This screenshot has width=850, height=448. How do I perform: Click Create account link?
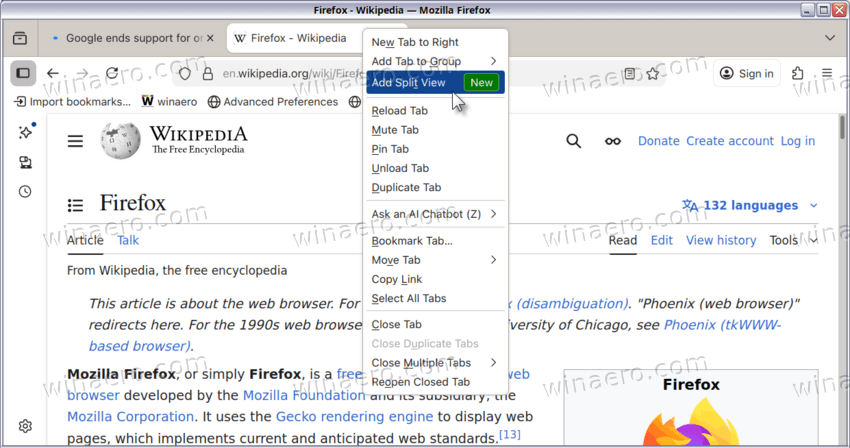[730, 141]
